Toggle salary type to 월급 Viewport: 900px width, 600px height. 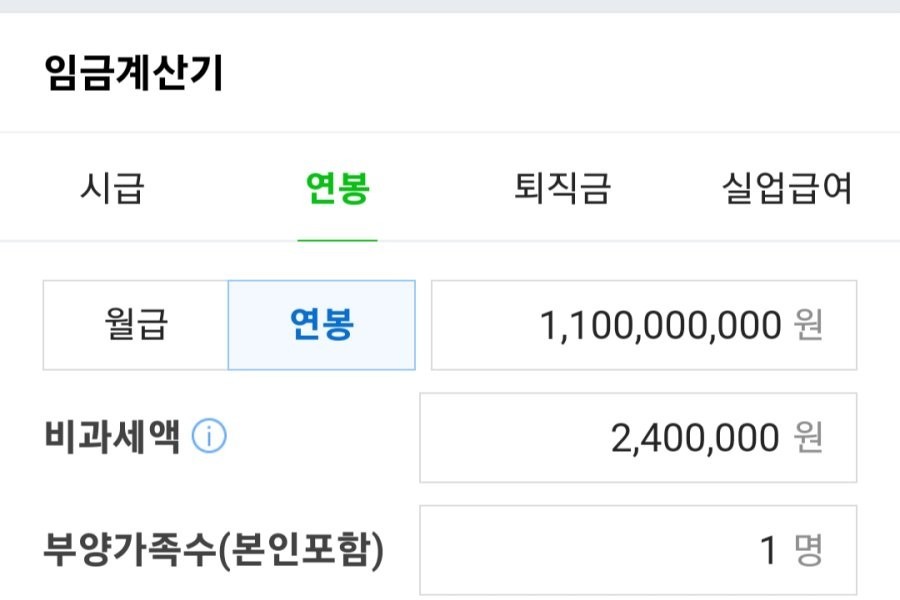[135, 325]
